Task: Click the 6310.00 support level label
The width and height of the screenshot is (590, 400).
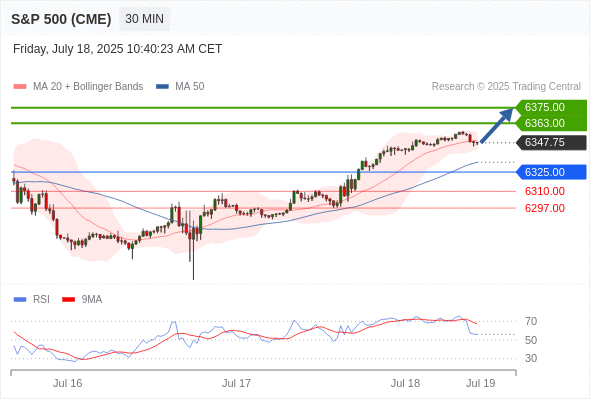Action: coord(545,191)
